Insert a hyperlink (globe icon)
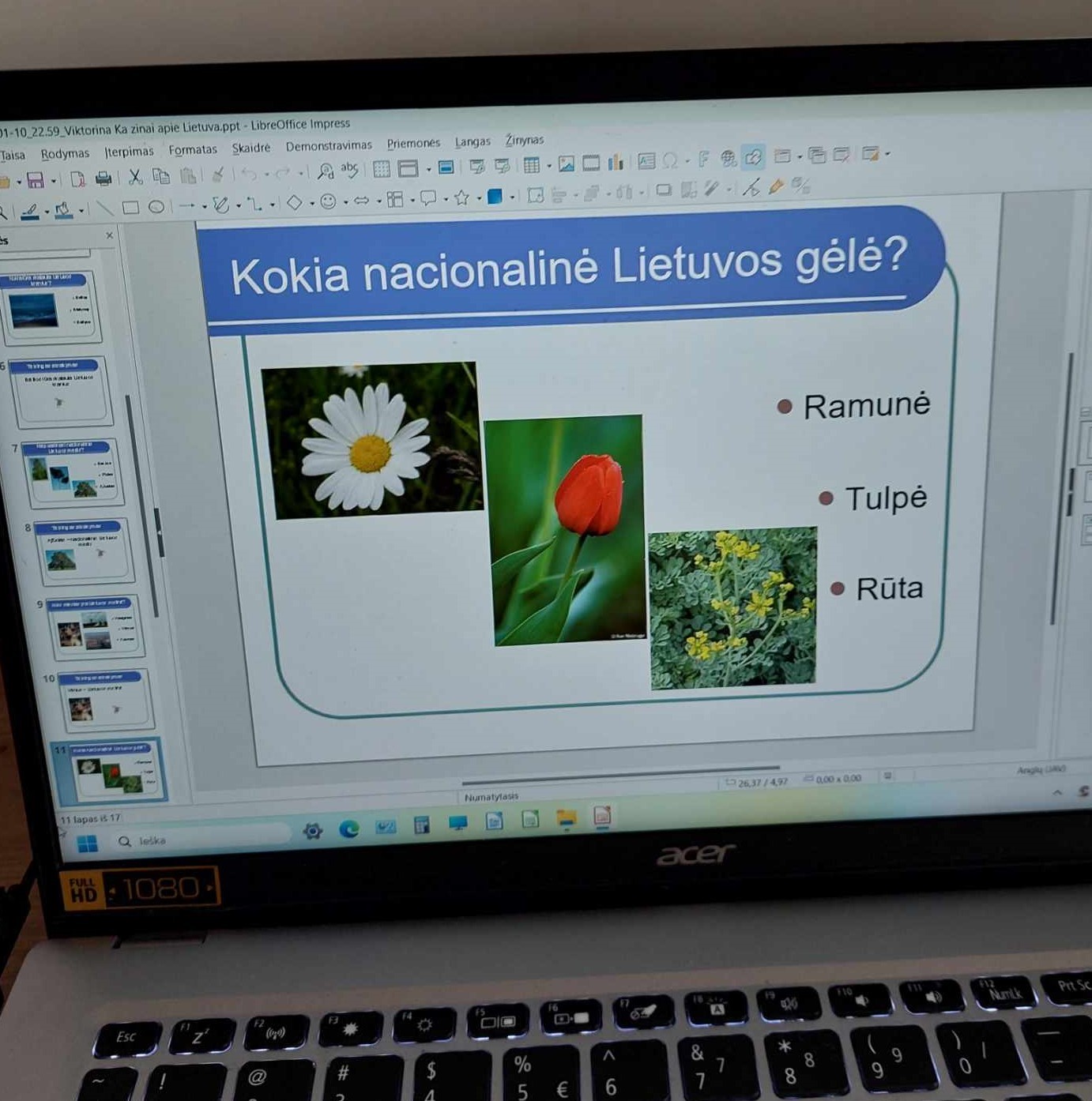 point(729,158)
